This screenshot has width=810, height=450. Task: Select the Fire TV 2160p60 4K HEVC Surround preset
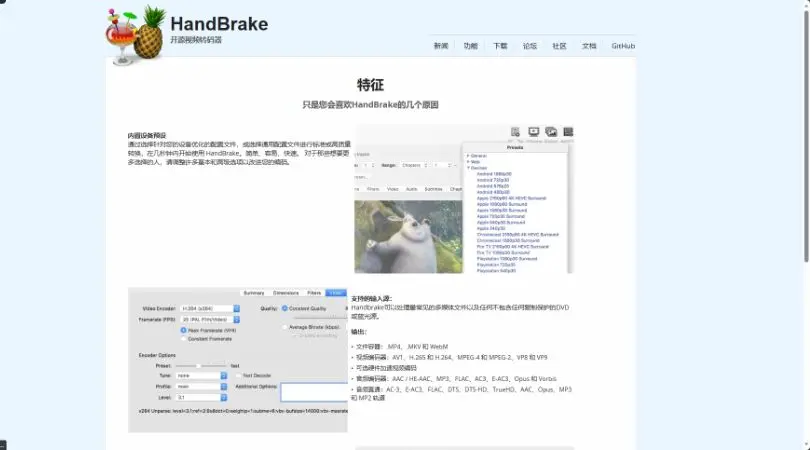coord(512,247)
